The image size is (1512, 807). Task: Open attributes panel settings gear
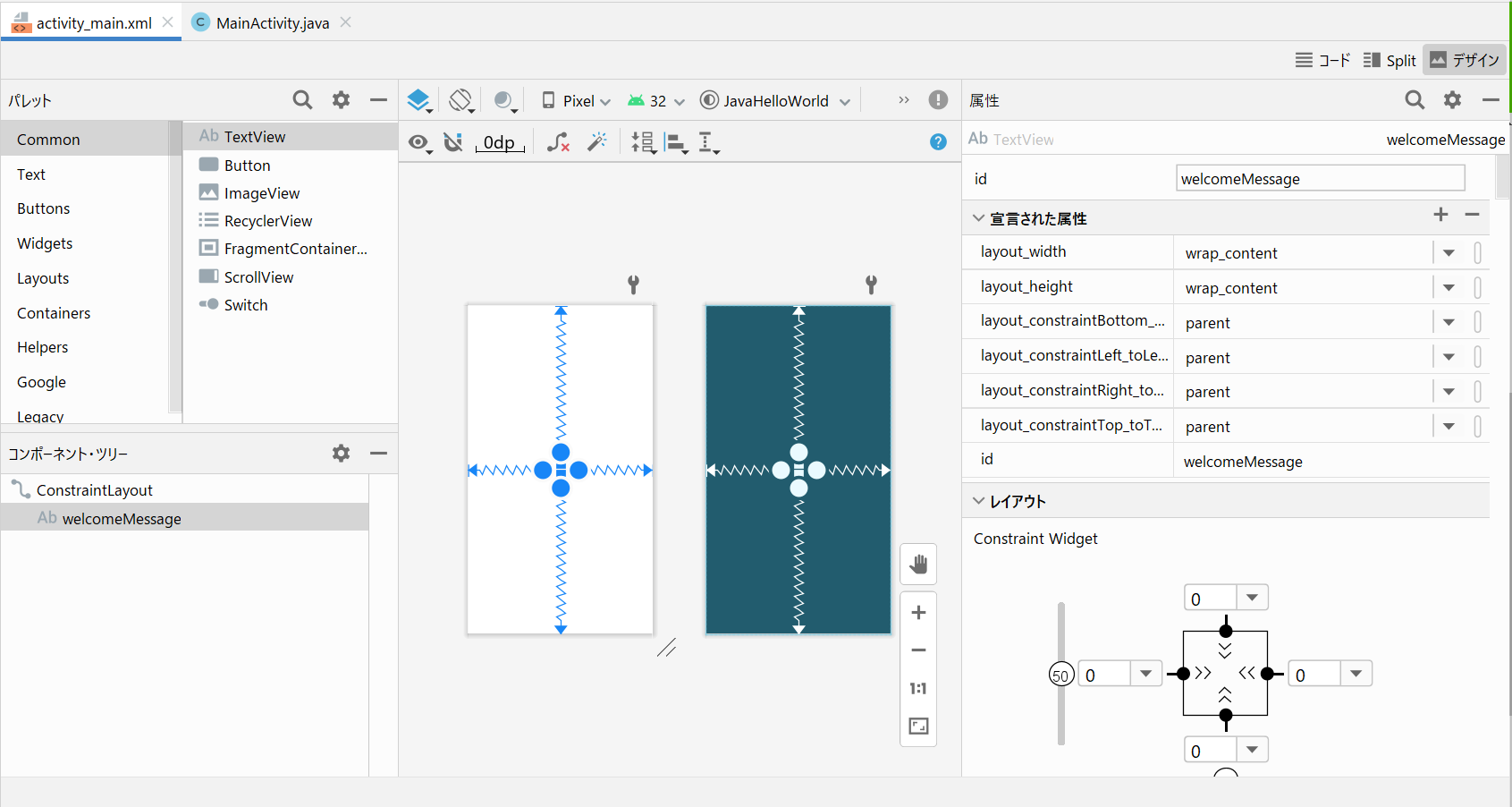click(1452, 99)
